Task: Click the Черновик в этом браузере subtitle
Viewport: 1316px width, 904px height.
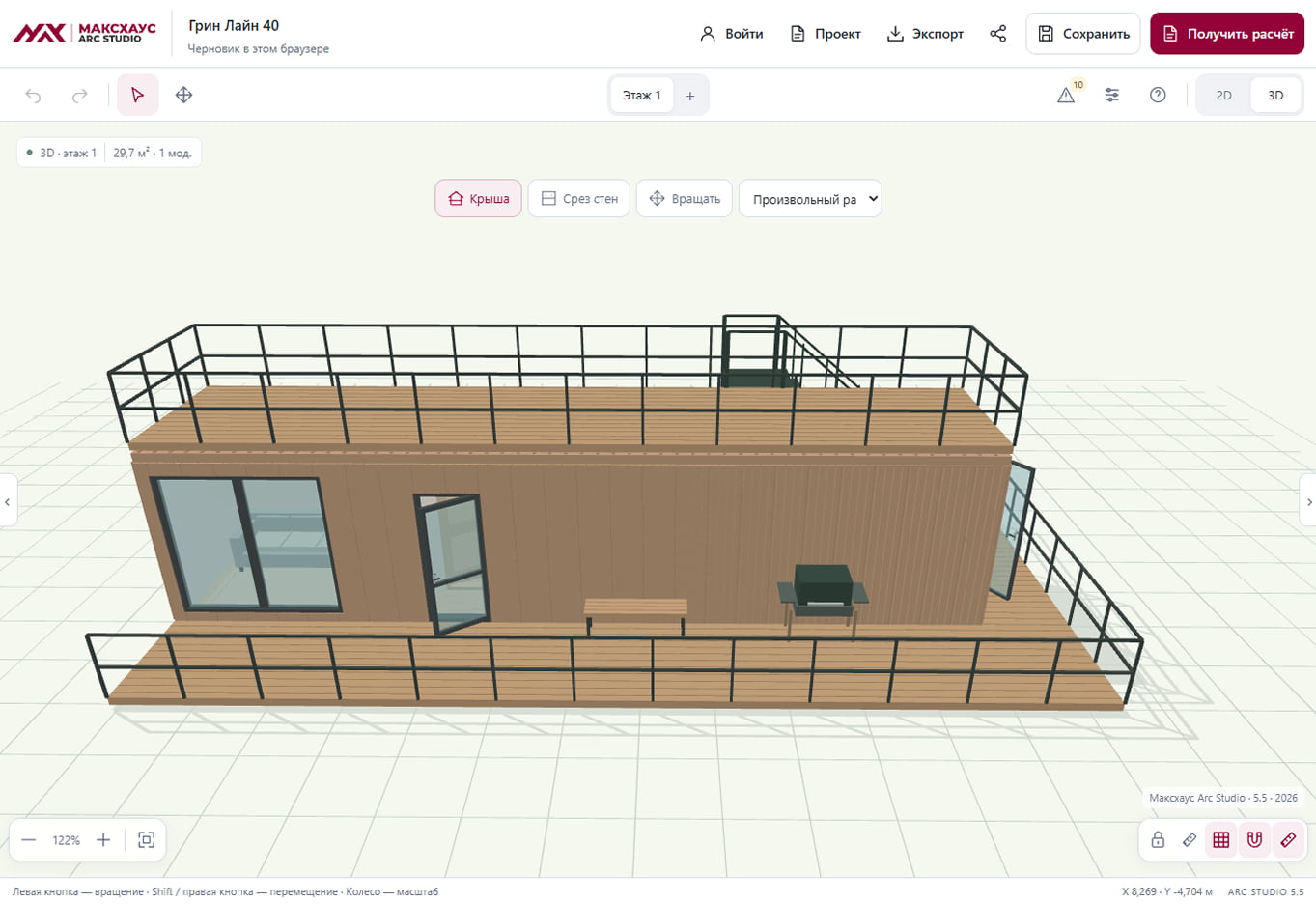Action: tap(258, 48)
